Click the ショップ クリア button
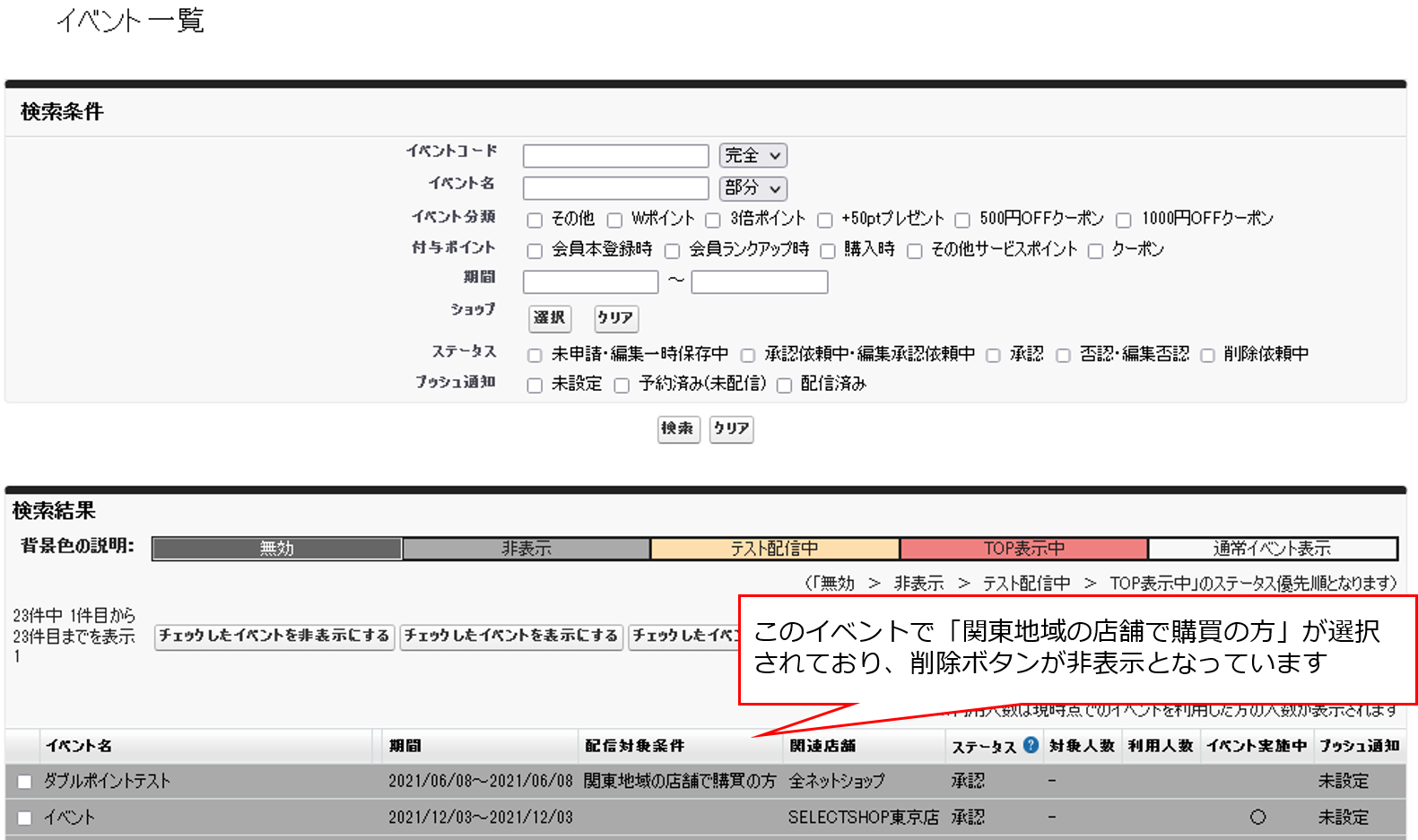 [x=615, y=317]
